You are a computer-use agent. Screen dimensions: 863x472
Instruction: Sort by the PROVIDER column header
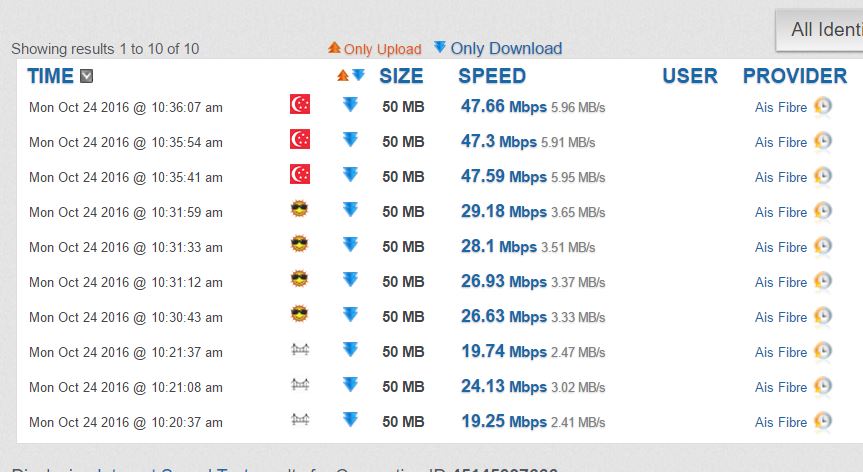tap(794, 76)
